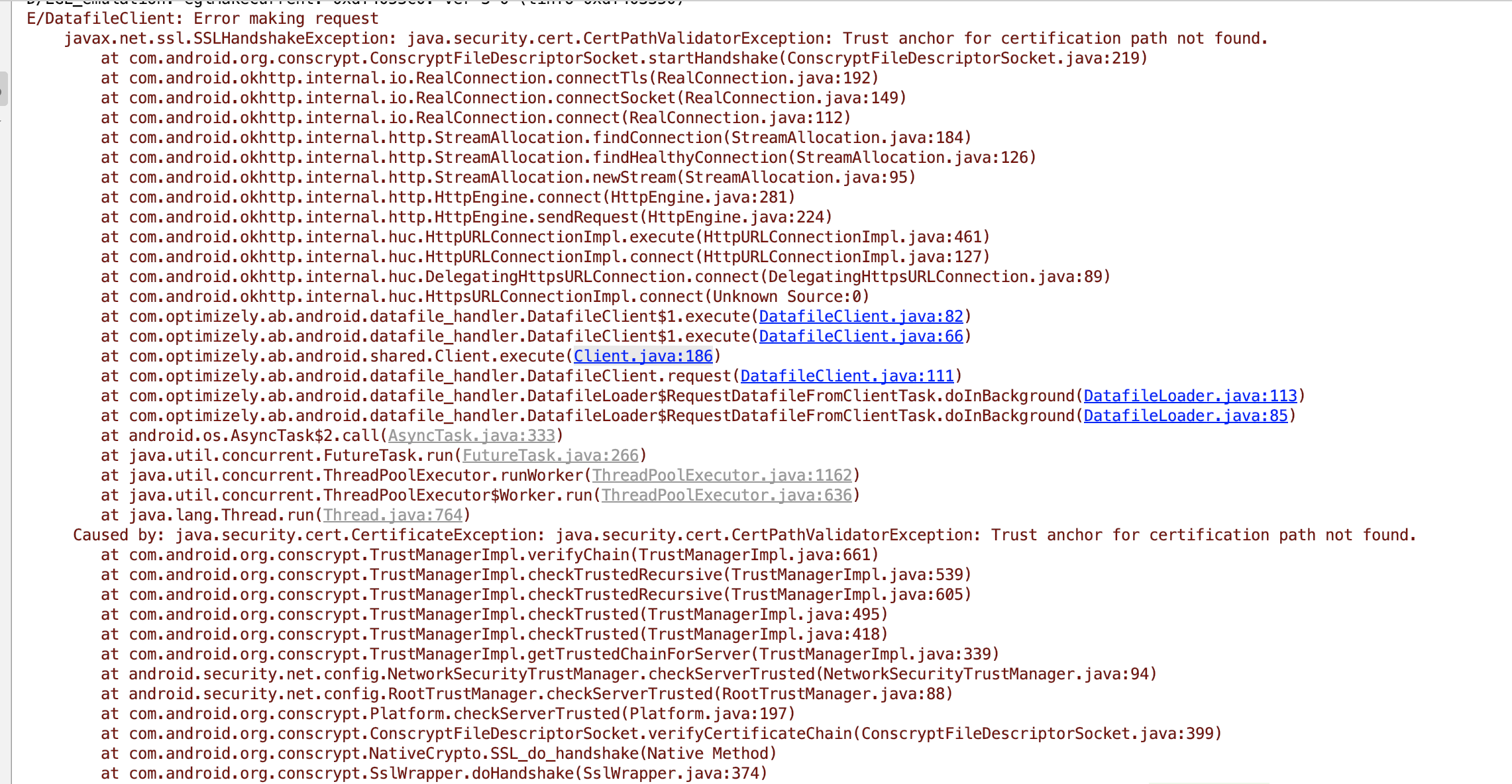Open the DatafileClient.java:66 link
Viewport: 1512px width, 784px height.
tap(861, 336)
